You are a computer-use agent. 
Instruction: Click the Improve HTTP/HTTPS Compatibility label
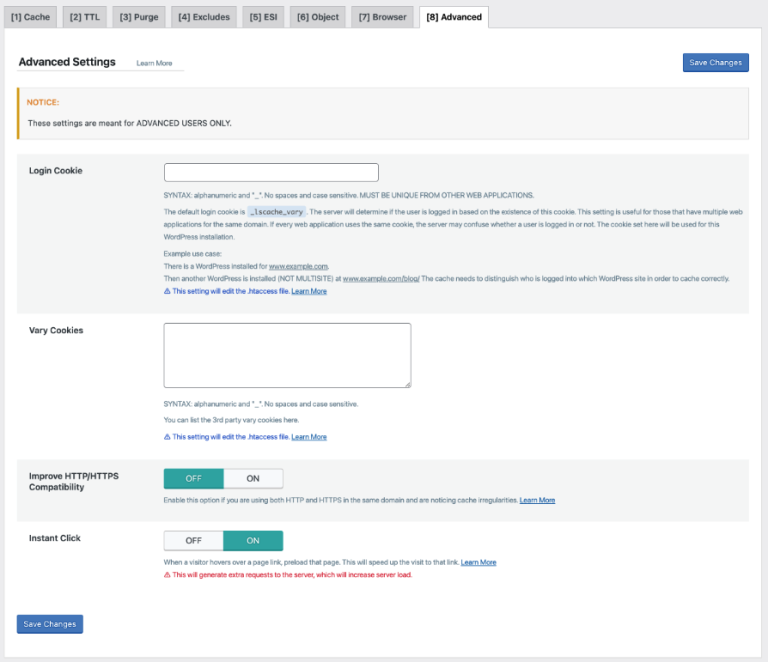73,481
